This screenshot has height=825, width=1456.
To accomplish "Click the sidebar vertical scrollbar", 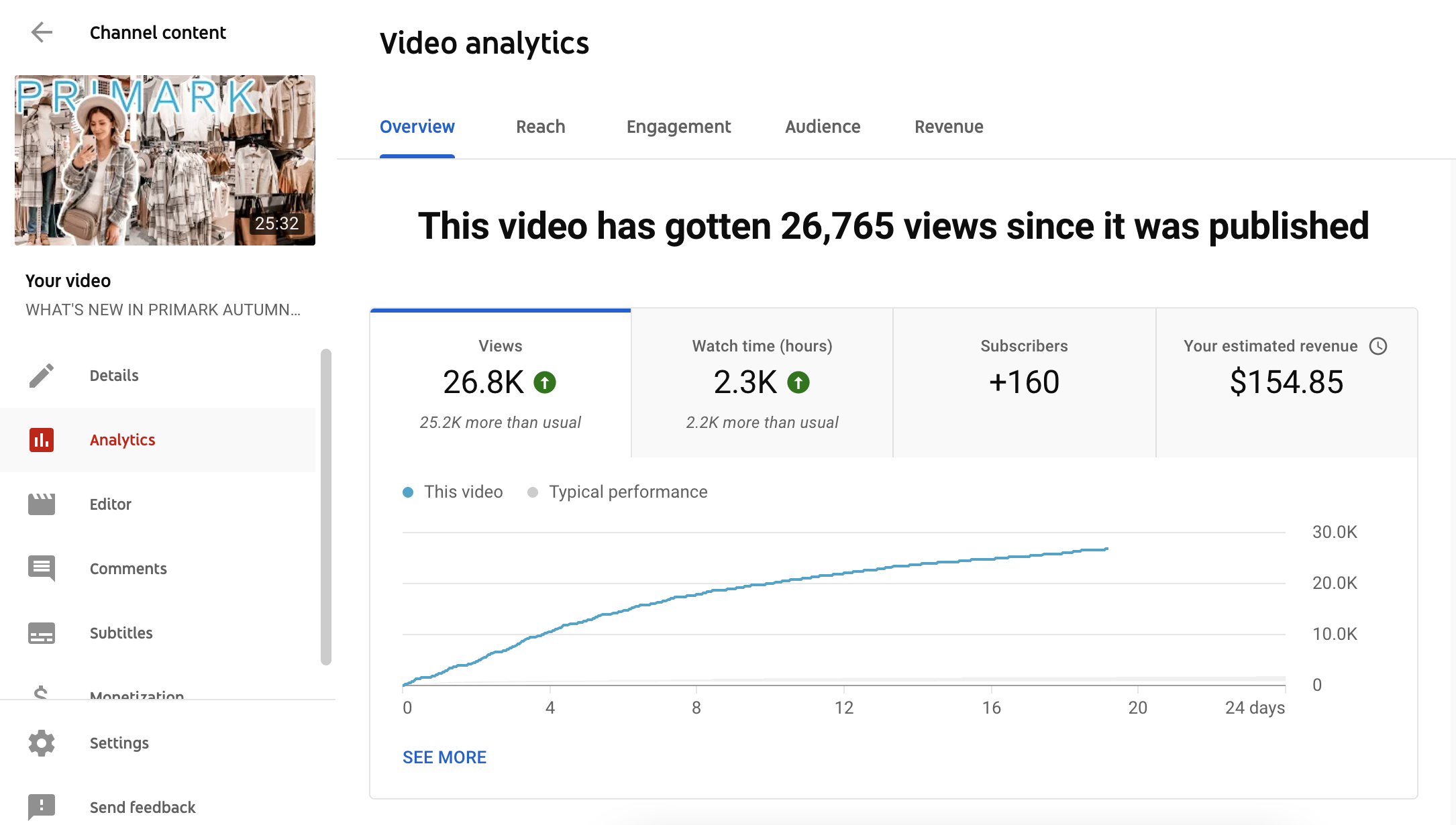I will [x=326, y=507].
